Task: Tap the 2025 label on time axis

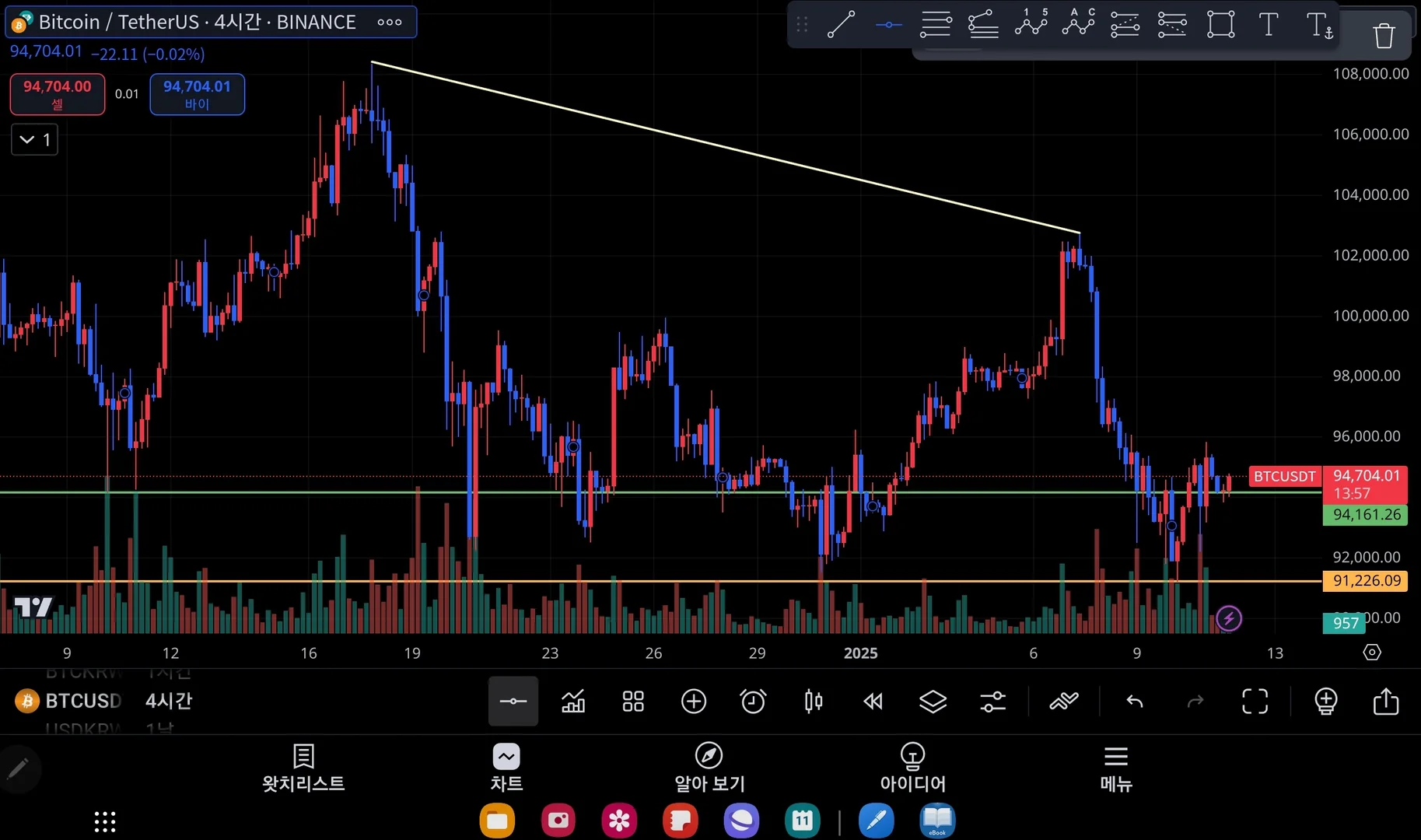Action: coord(861,653)
